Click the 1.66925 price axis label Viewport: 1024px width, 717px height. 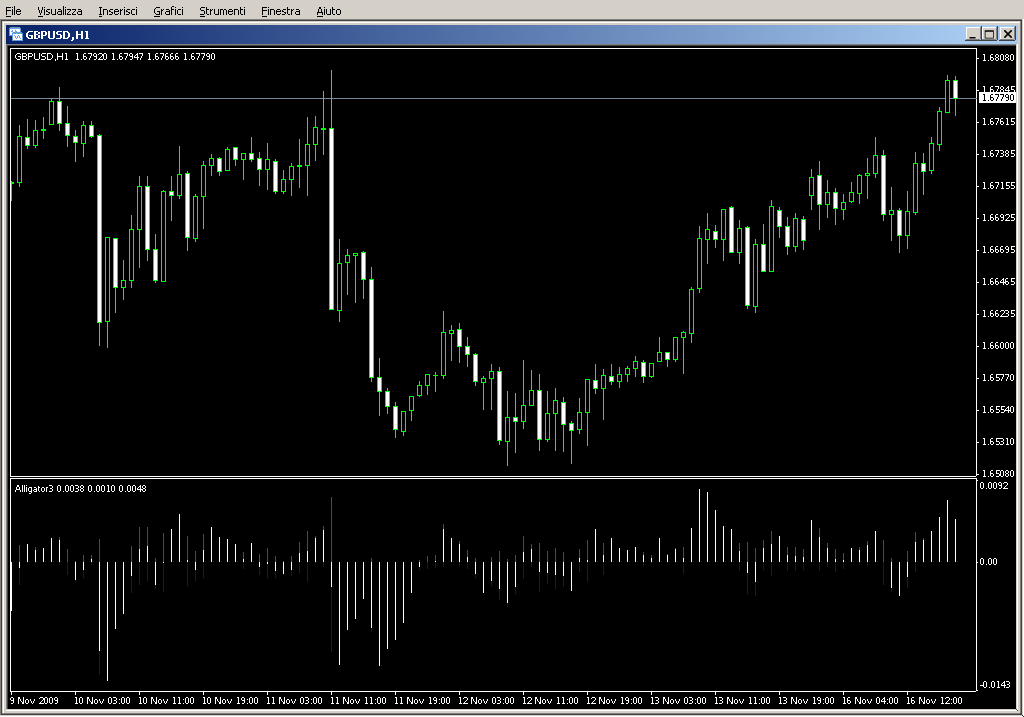coord(999,217)
